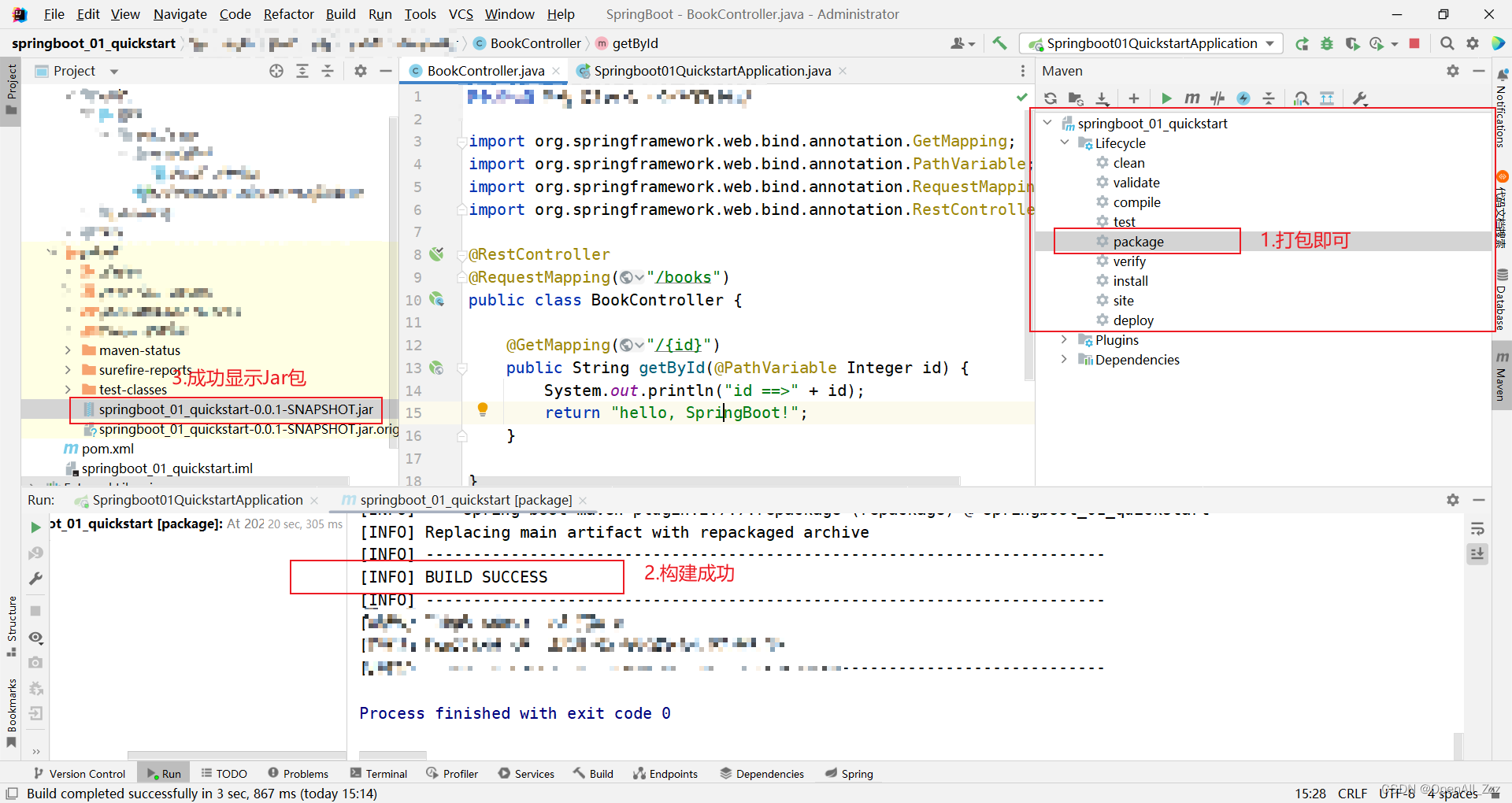The height and width of the screenshot is (803, 1512).
Task: Select springboot_01_quickstart-0.0.1-SNAPSHOT.jar file
Action: point(235,409)
